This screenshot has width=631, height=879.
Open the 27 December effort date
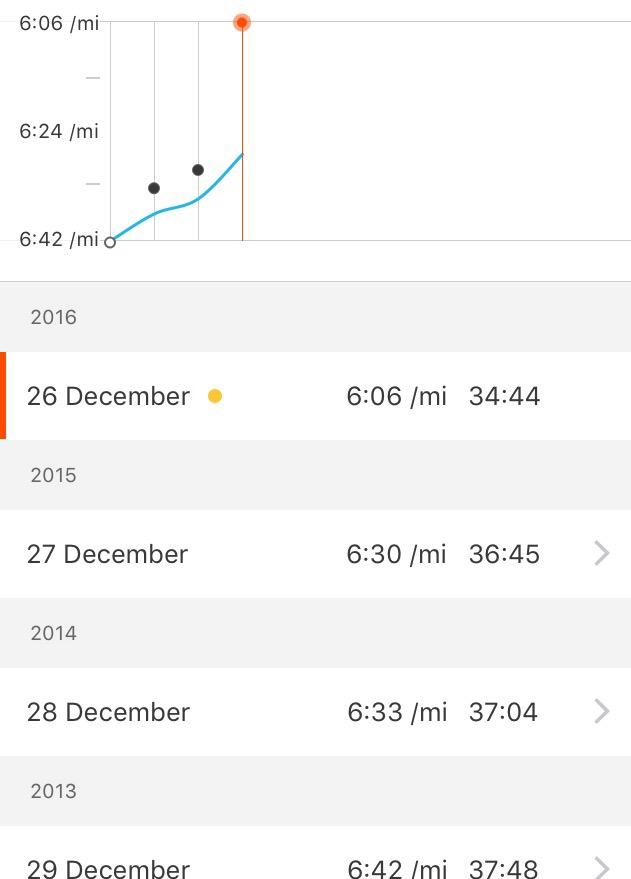click(x=107, y=554)
